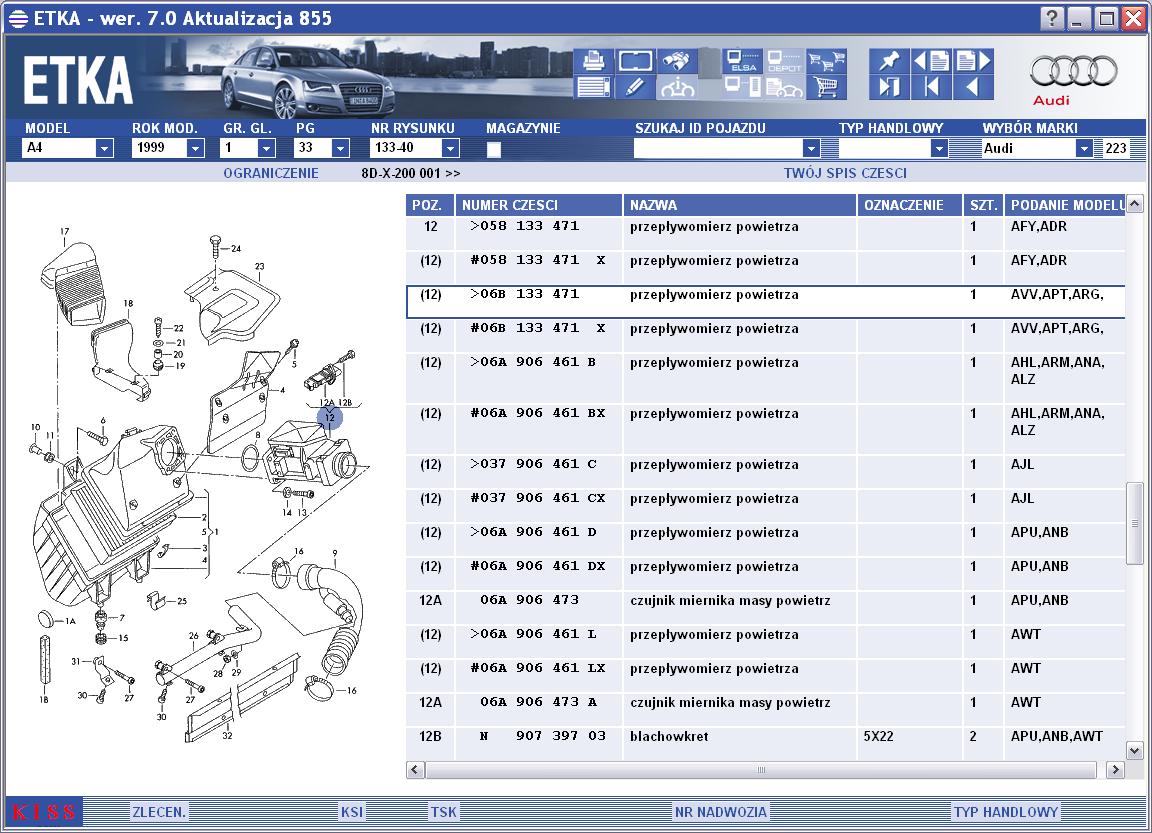Go to next page with right-arrow document icon

[973, 60]
